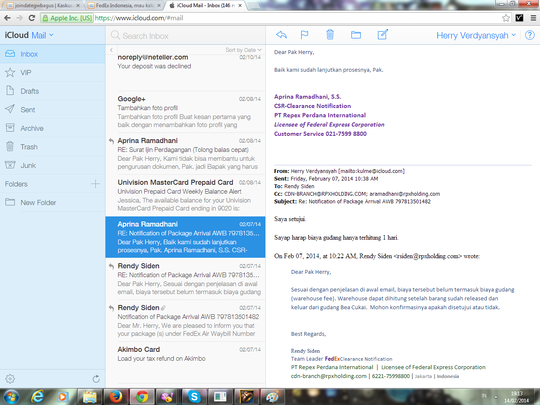The width and height of the screenshot is (540, 405).
Task: Click the Reply arrow icon in toolbar
Action: (x=281, y=35)
